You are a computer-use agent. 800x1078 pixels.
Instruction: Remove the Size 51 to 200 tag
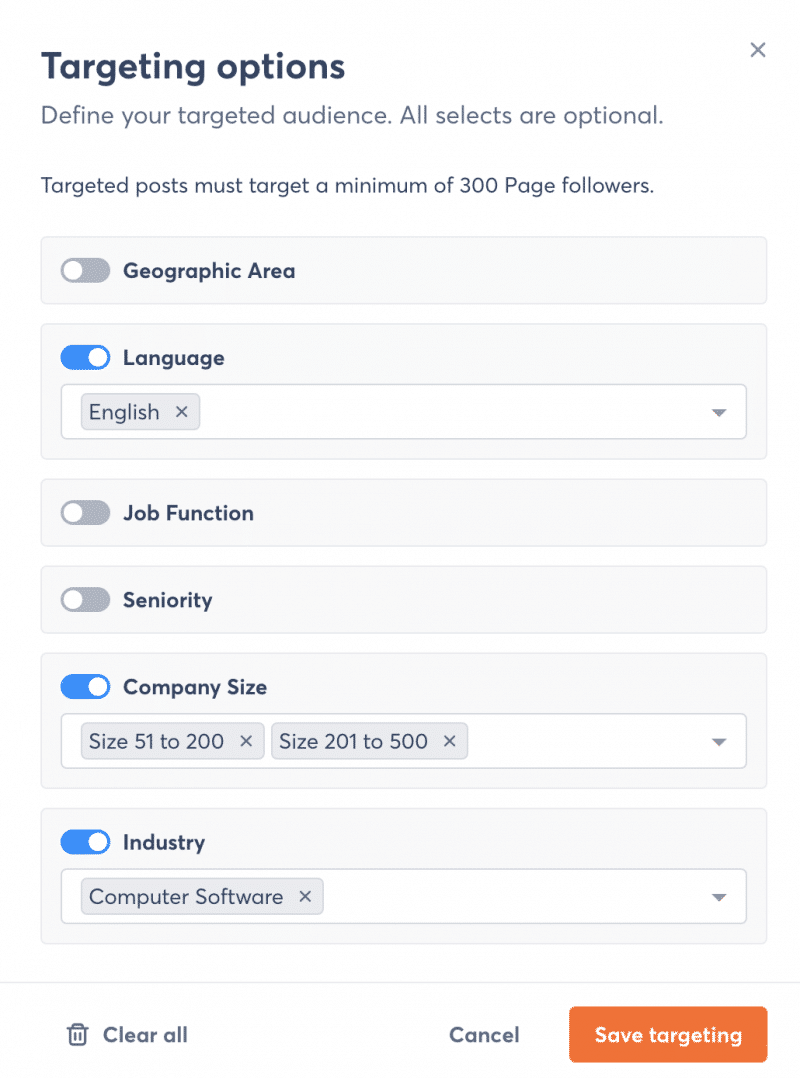click(x=246, y=741)
